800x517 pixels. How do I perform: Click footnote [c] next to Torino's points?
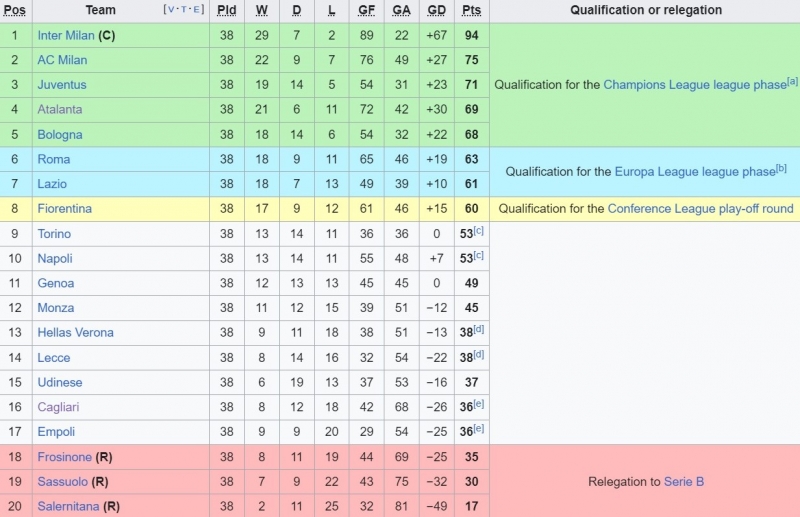480,231
